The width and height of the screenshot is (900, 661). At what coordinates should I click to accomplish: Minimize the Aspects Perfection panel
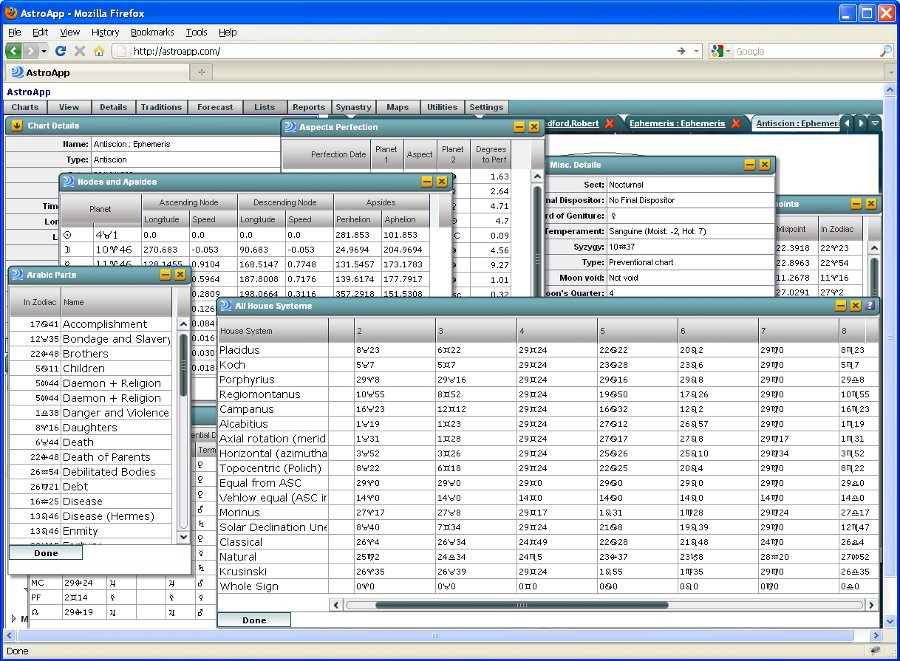519,127
